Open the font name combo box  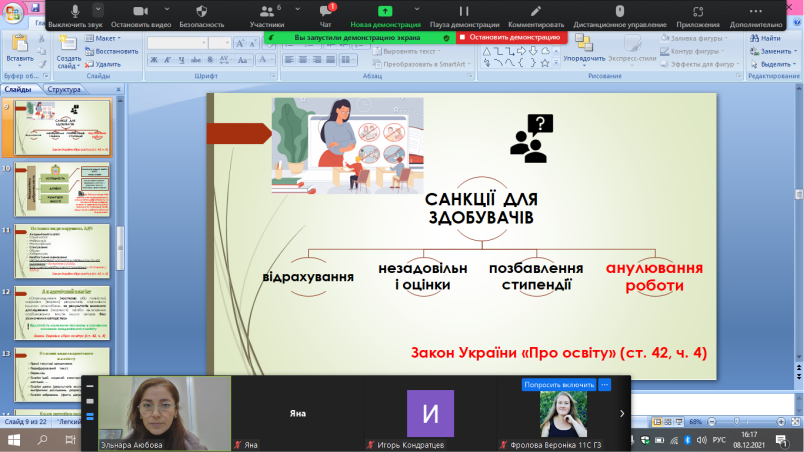[x=177, y=43]
